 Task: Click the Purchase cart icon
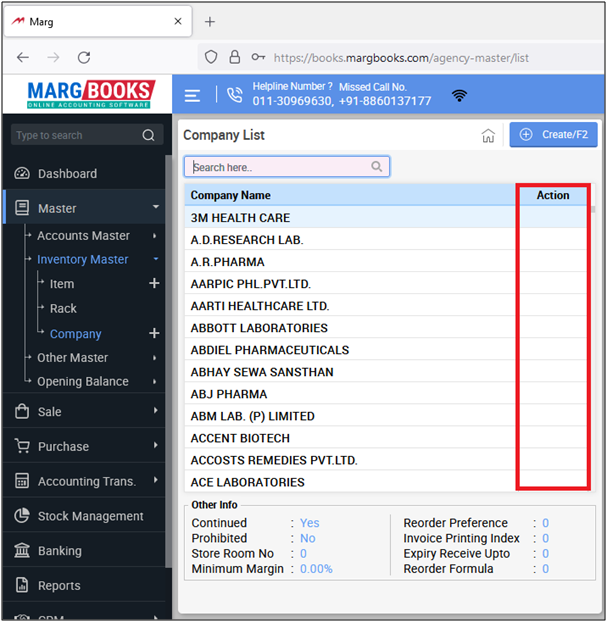pyautogui.click(x=22, y=446)
